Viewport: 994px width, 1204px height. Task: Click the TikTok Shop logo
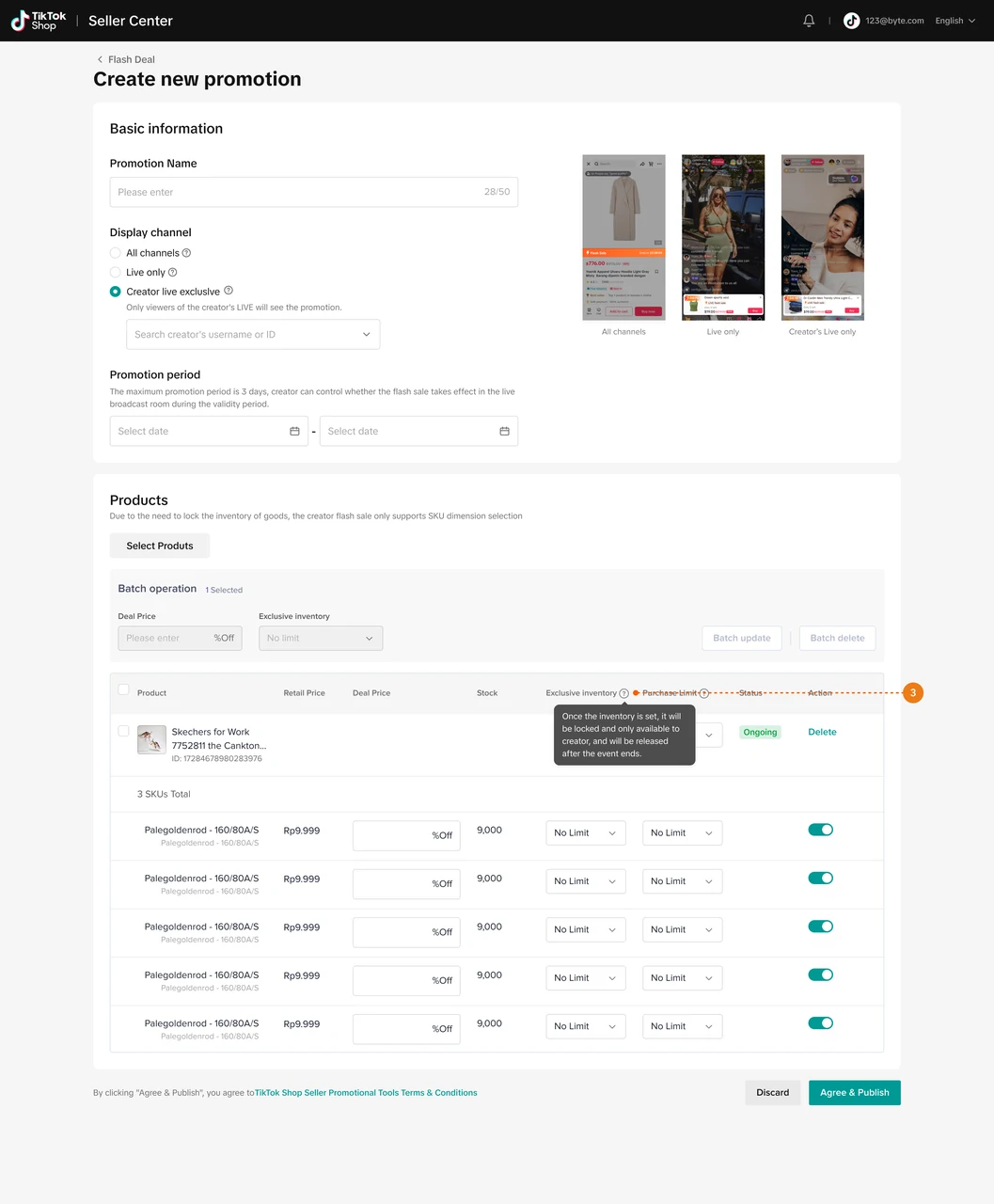click(x=39, y=21)
